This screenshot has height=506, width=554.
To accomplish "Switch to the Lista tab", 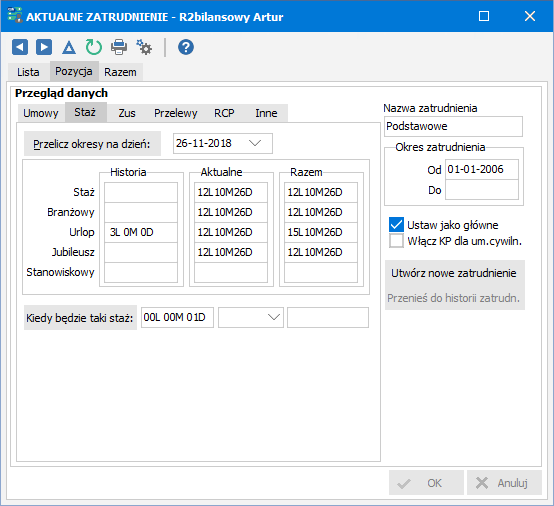I will [28, 72].
